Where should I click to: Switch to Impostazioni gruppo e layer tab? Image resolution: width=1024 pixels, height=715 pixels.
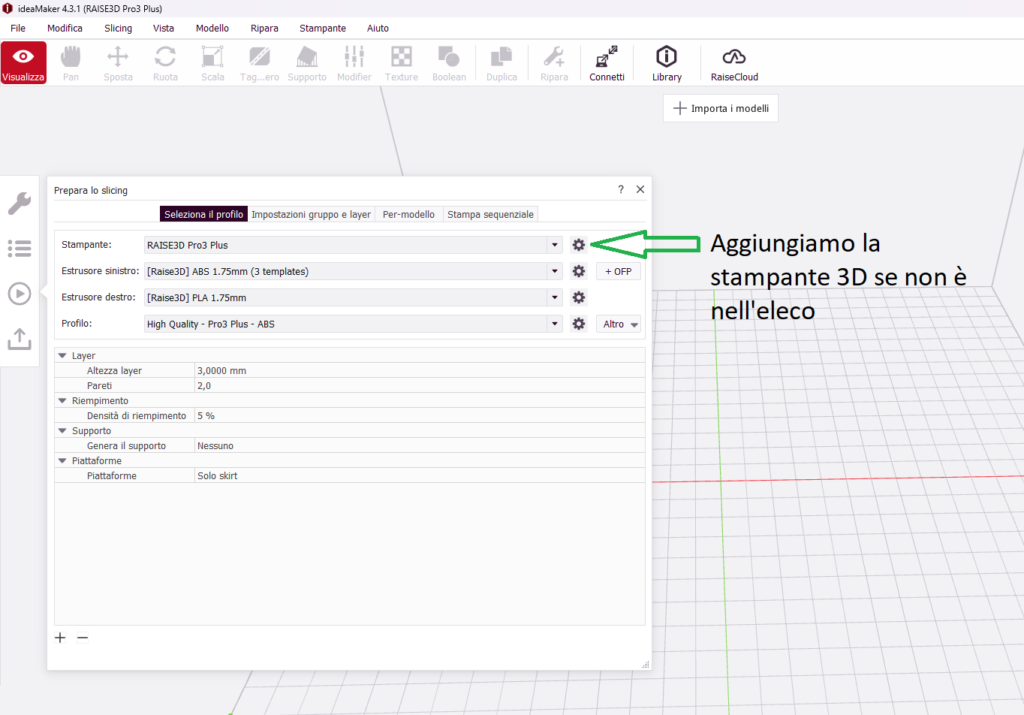311,214
